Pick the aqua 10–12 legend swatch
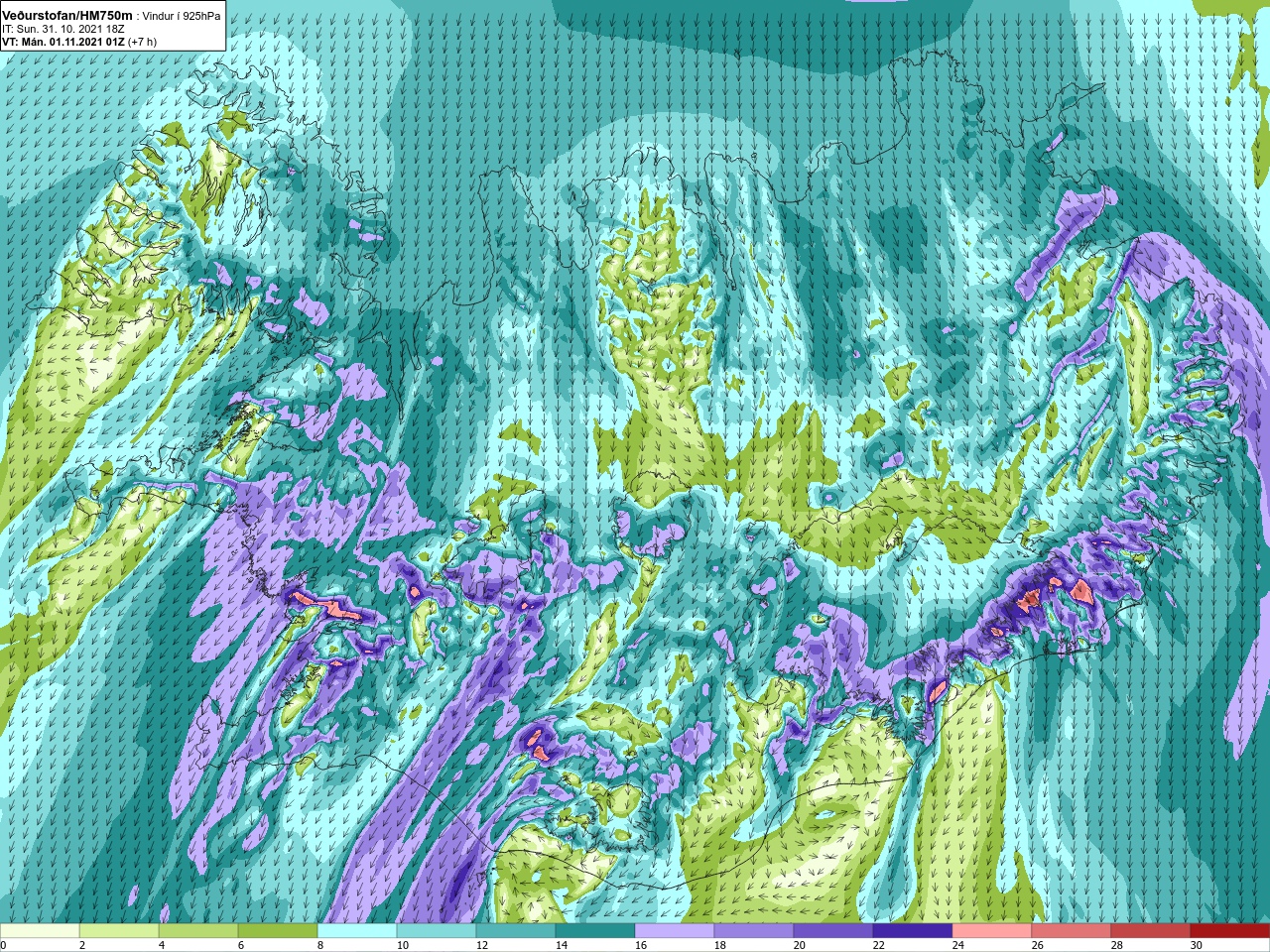Image resolution: width=1270 pixels, height=952 pixels. (x=437, y=931)
